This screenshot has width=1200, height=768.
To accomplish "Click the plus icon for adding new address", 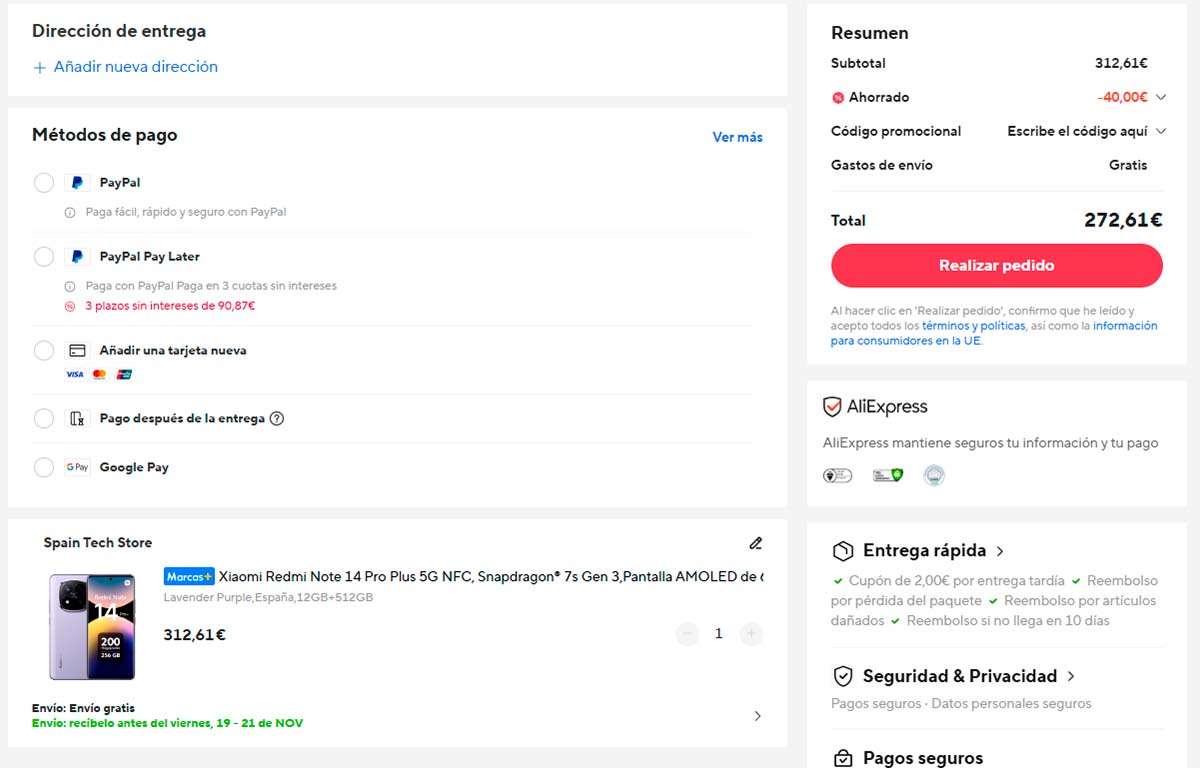I will (x=40, y=68).
